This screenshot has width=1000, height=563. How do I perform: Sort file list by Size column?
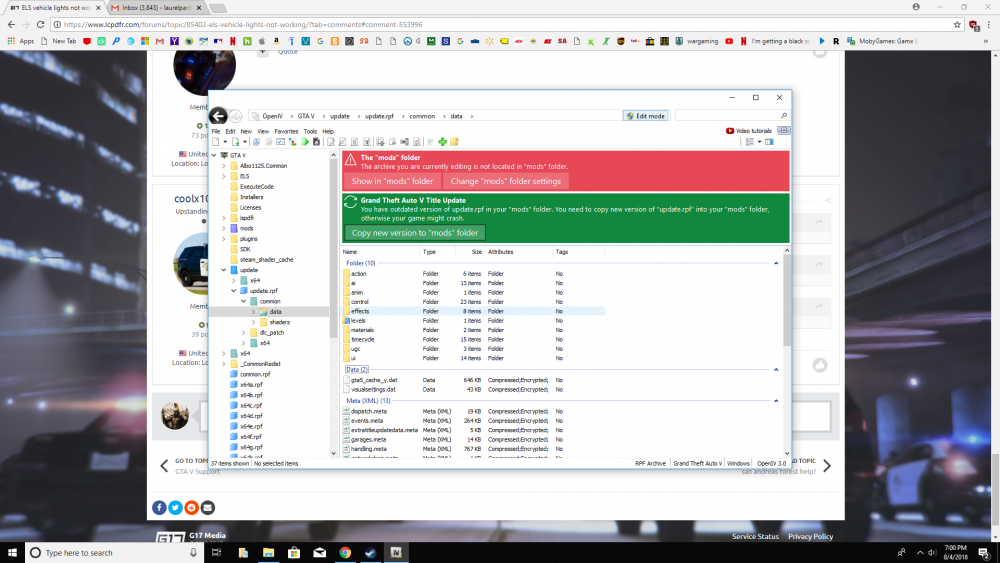pyautogui.click(x=476, y=252)
